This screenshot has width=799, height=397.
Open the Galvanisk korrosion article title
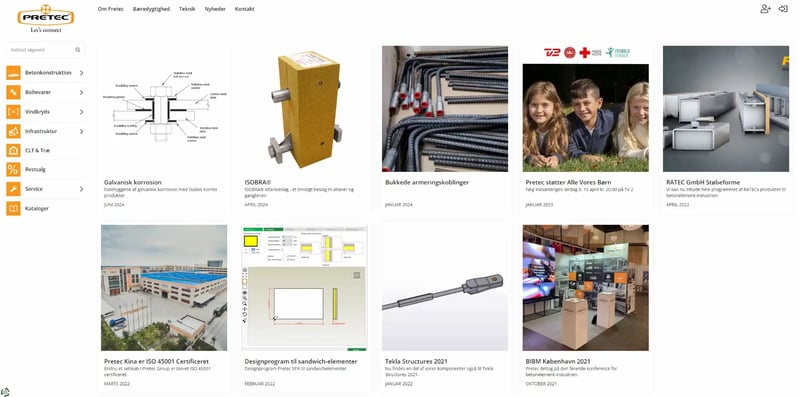coord(133,182)
